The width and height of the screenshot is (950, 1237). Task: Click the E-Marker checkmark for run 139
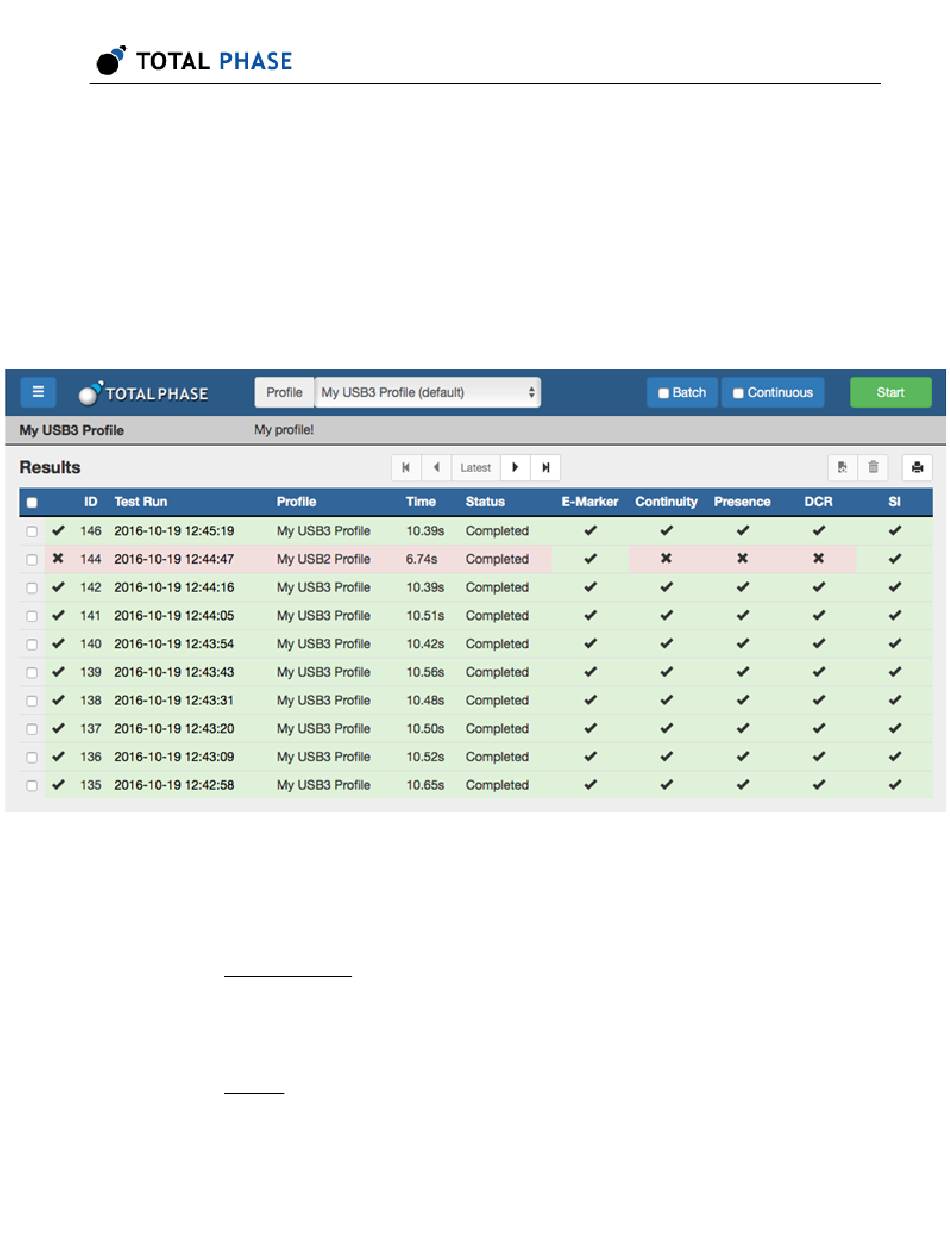click(x=590, y=672)
